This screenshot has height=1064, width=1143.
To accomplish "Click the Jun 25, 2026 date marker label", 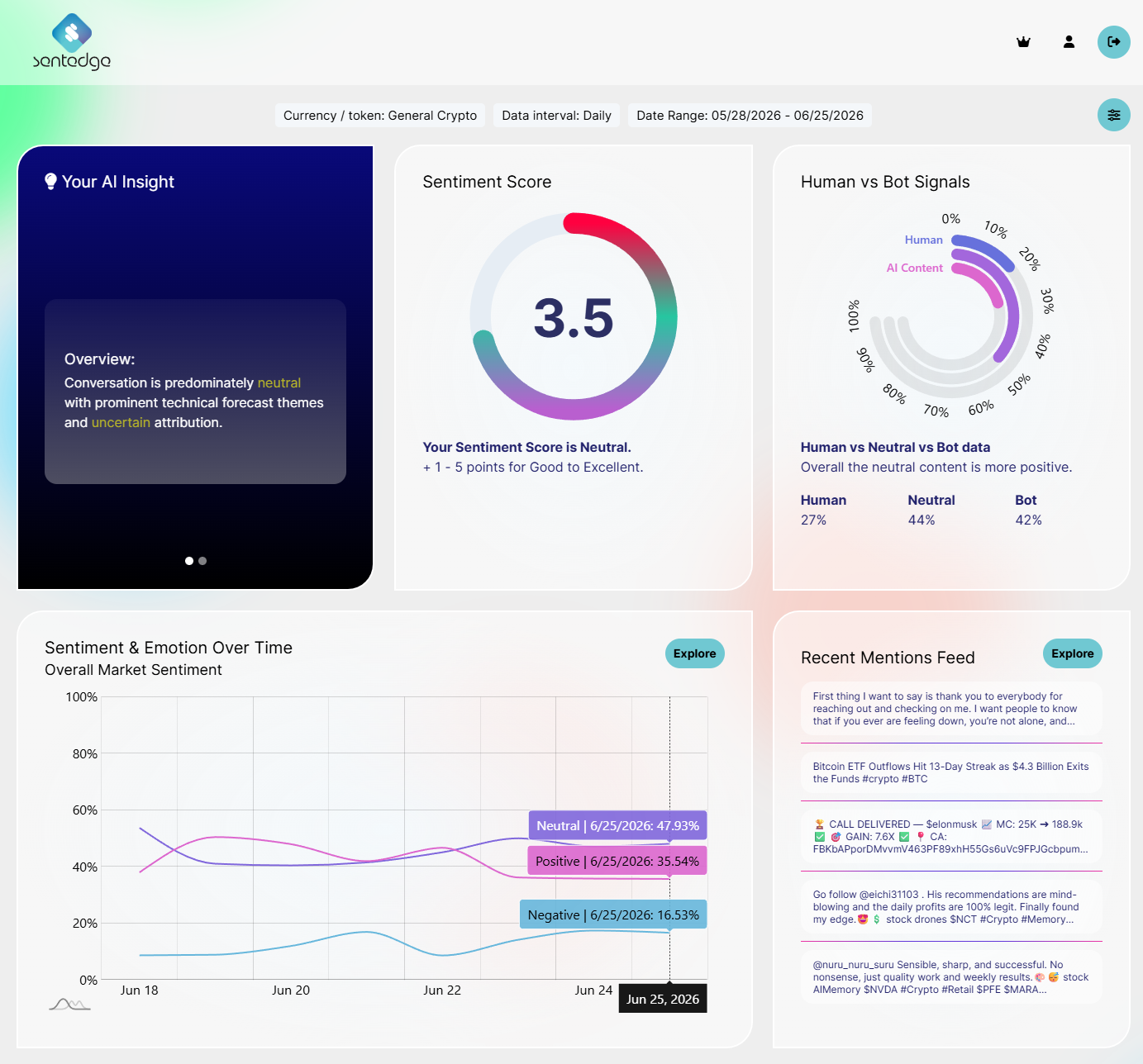I will [663, 999].
